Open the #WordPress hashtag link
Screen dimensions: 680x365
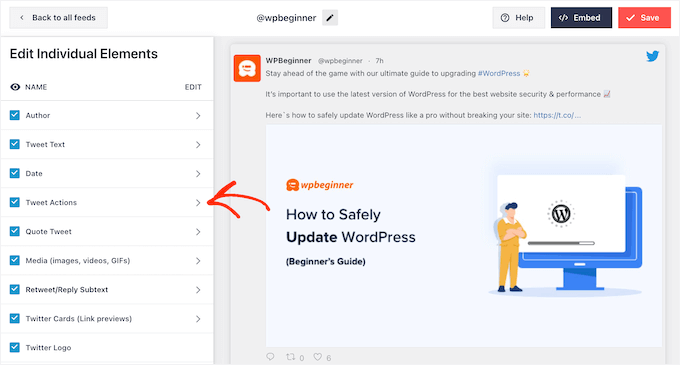point(499,73)
